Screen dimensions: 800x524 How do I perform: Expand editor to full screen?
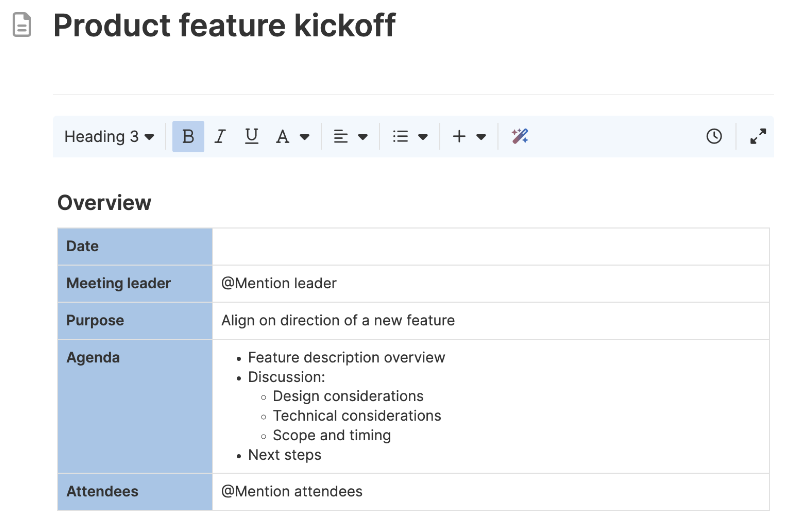pos(758,137)
